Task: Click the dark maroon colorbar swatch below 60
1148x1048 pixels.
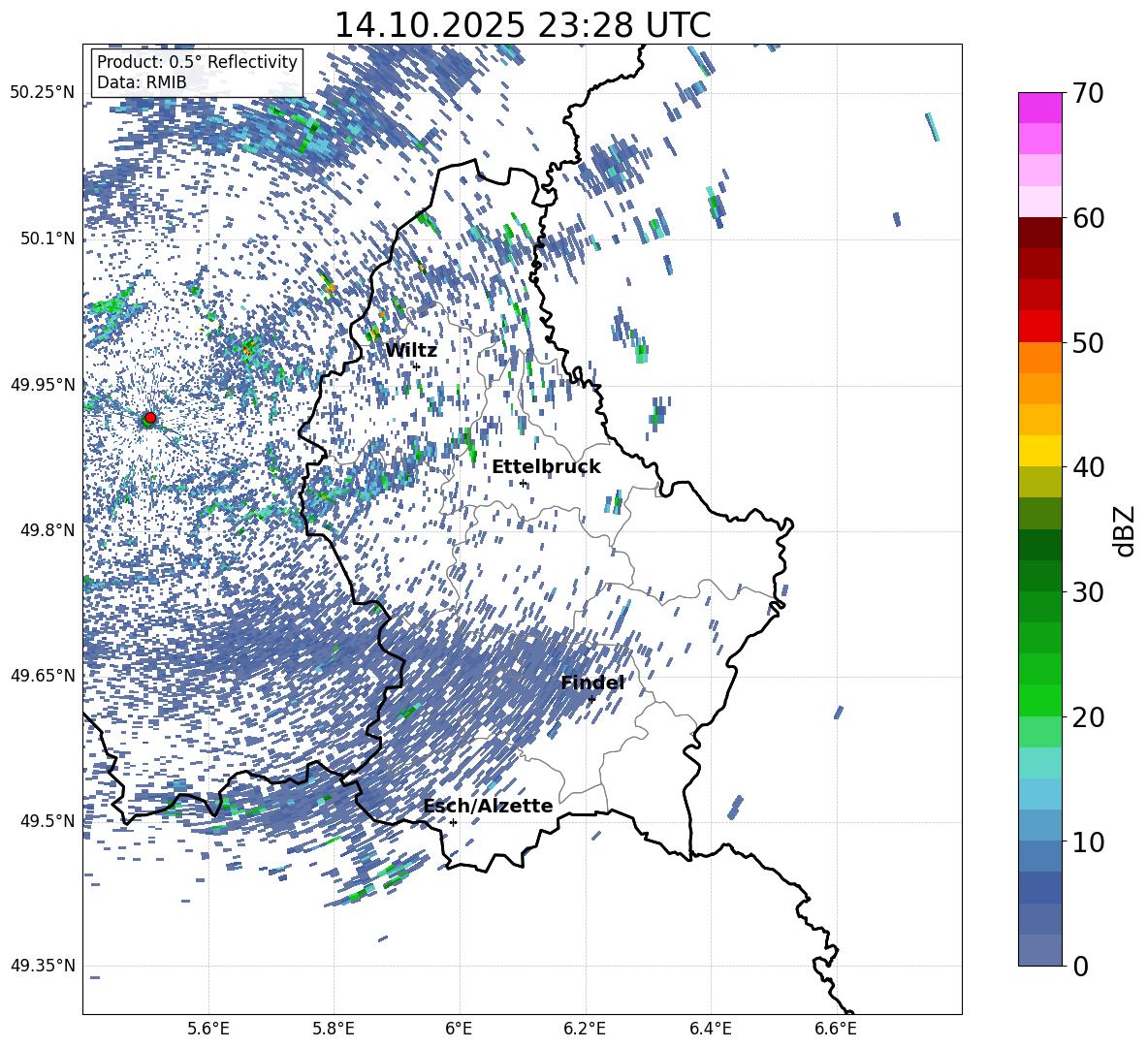Action: point(1039,233)
